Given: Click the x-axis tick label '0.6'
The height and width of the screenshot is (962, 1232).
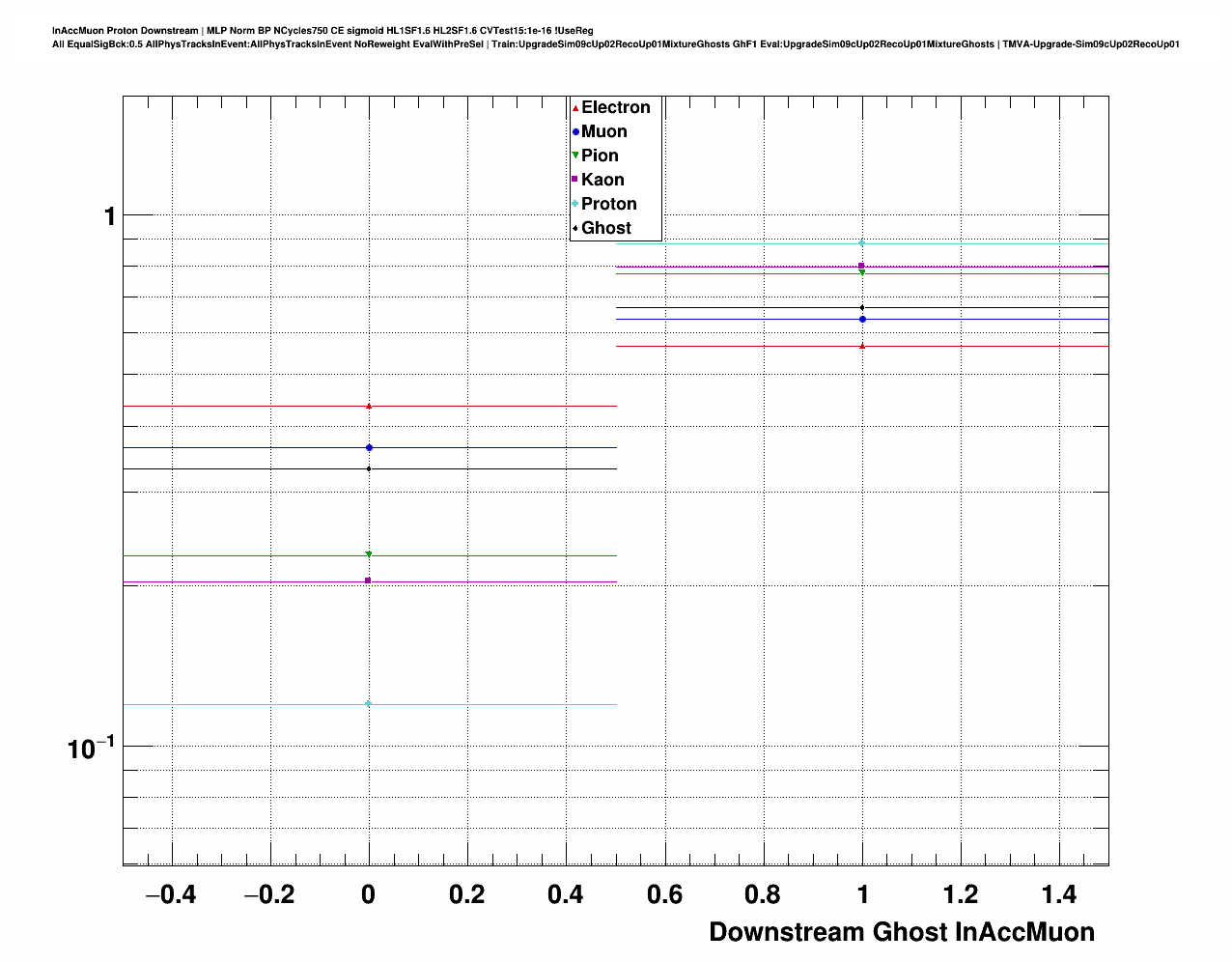Looking at the screenshot, I should [x=664, y=895].
